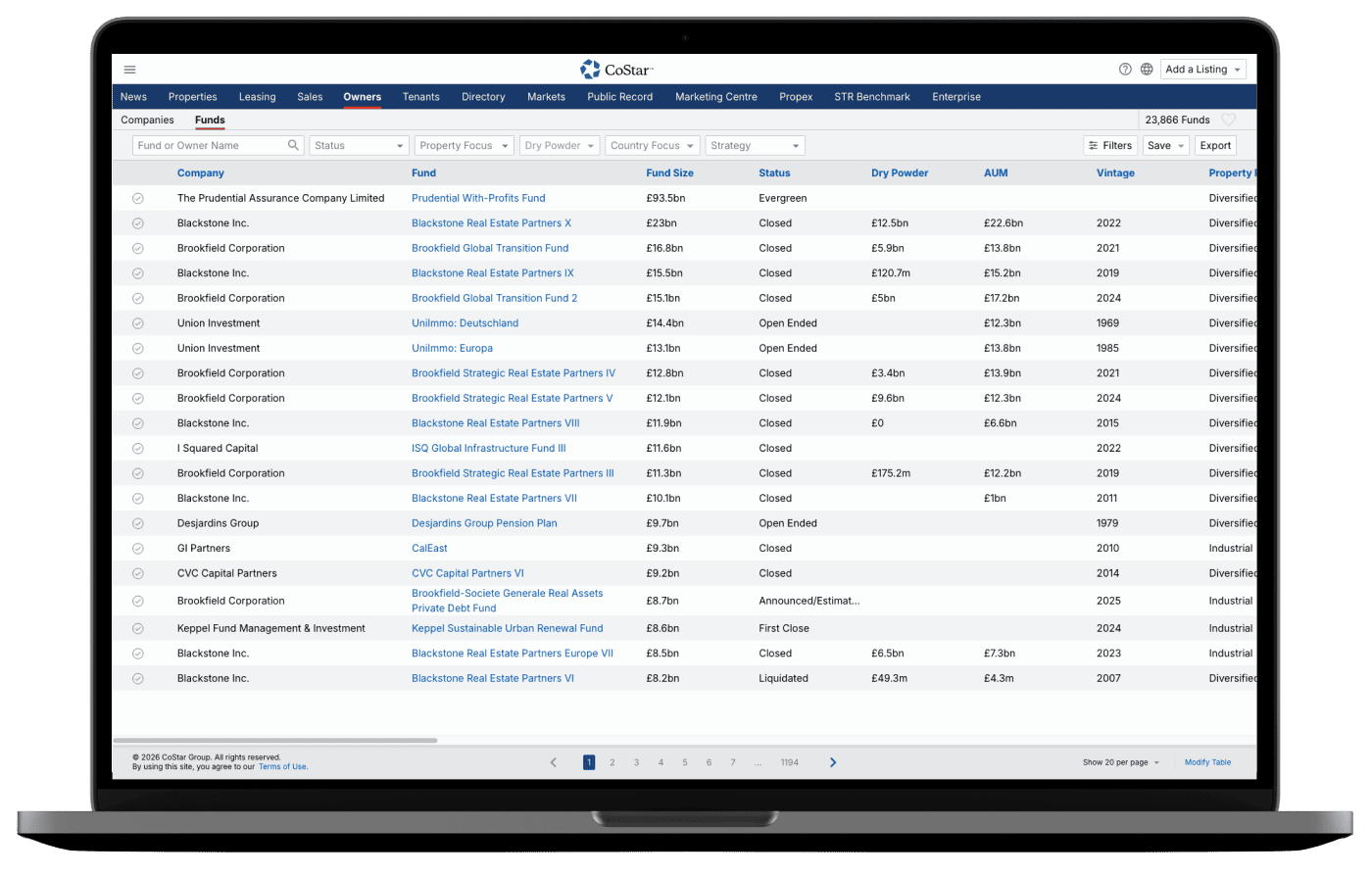
Task: Click the CoStar logo
Action: [x=616, y=70]
